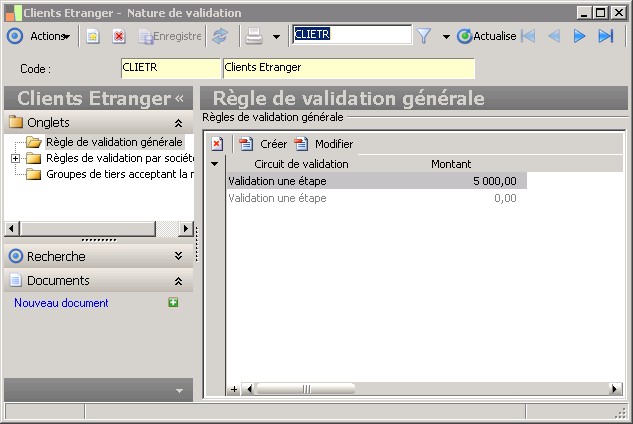Click the Circuit de validation column header
Image resolution: width=633 pixels, height=424 pixels.
click(301, 164)
